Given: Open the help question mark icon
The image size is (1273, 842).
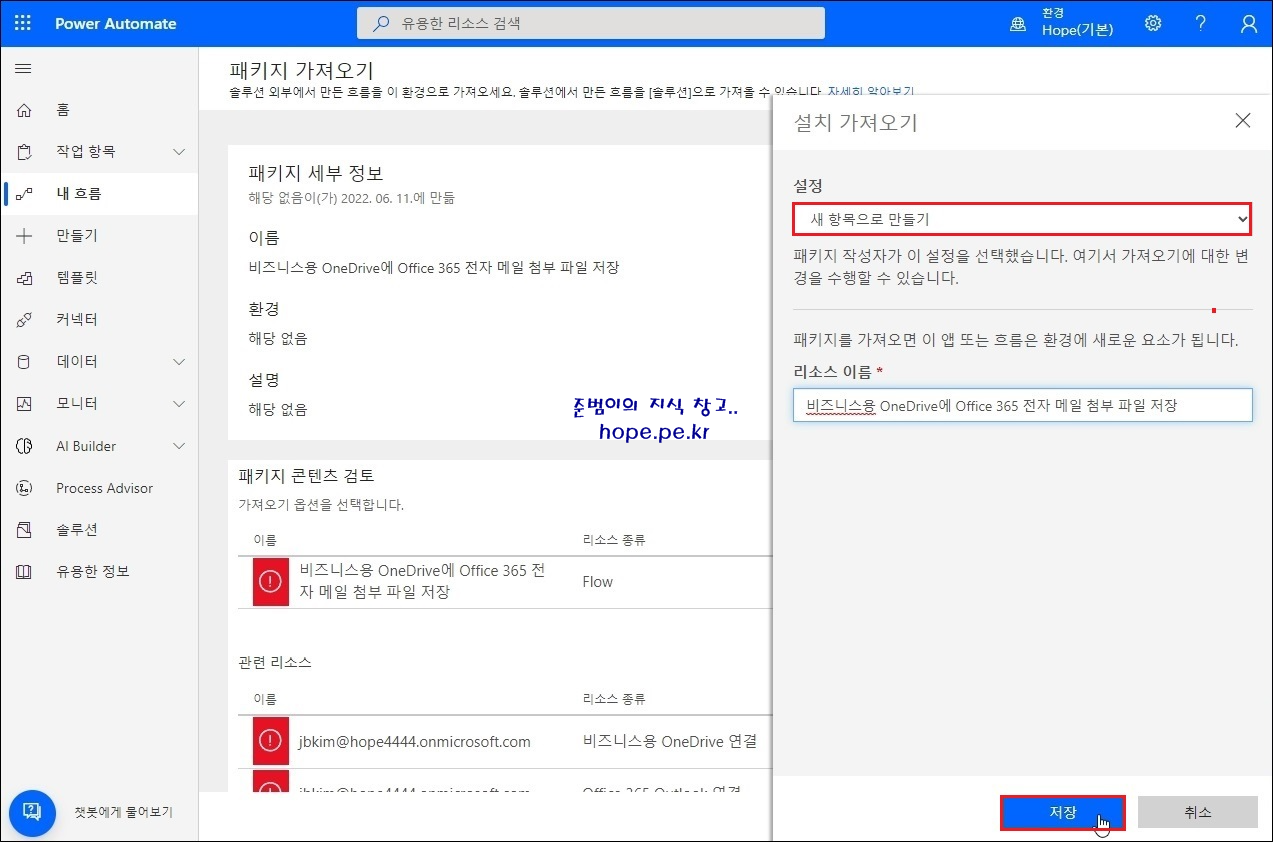Looking at the screenshot, I should [1201, 23].
